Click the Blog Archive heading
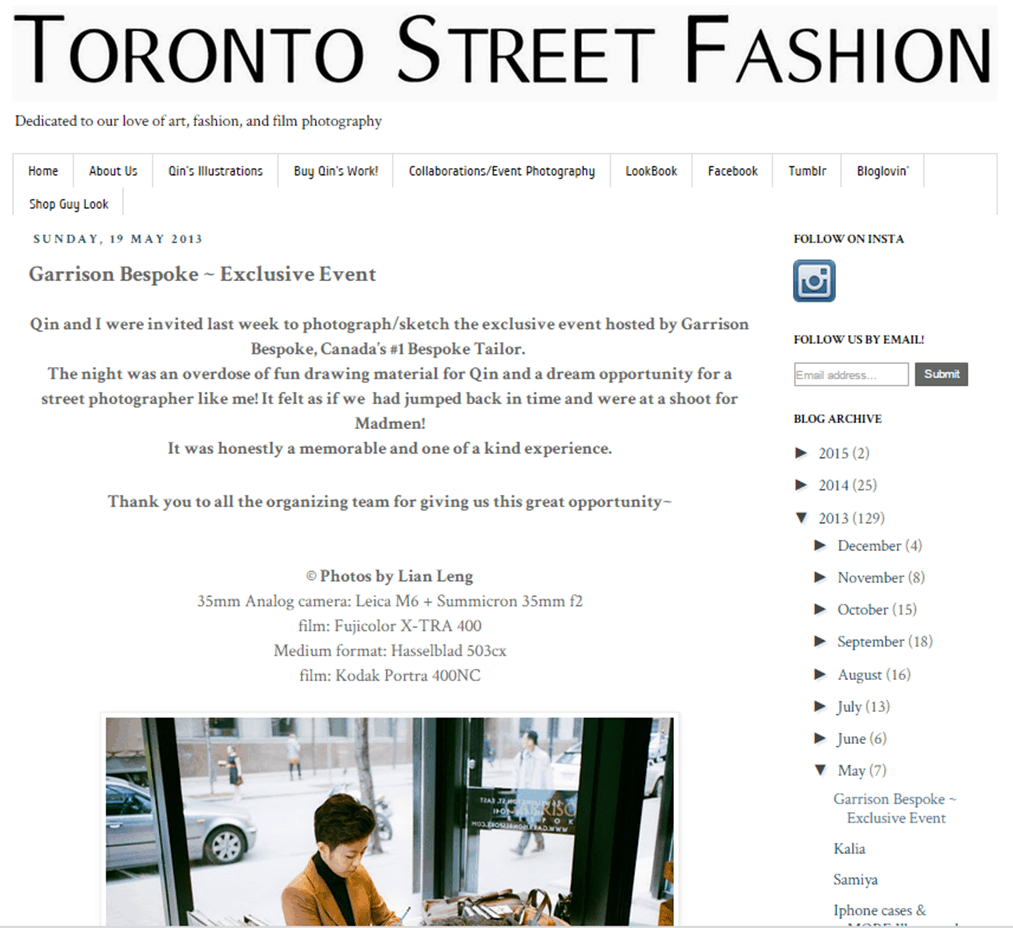Screen dimensions: 1013x928 point(837,419)
